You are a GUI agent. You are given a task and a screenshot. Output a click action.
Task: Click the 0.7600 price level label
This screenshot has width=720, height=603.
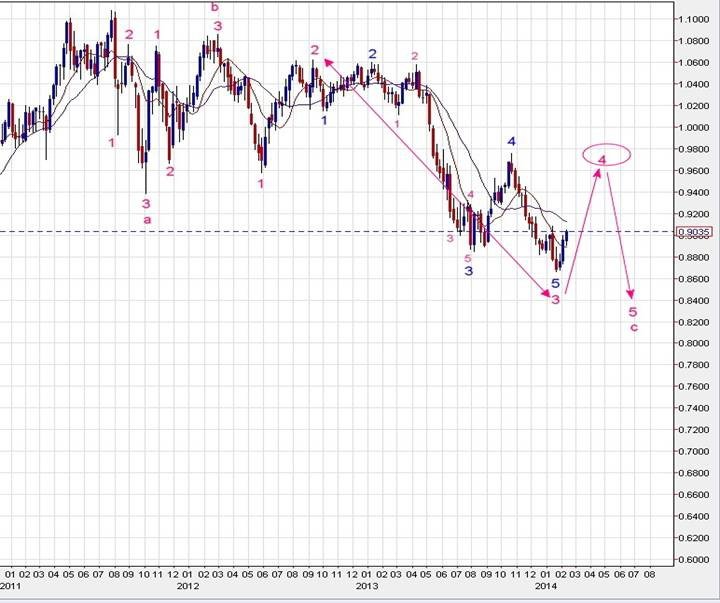click(x=694, y=386)
